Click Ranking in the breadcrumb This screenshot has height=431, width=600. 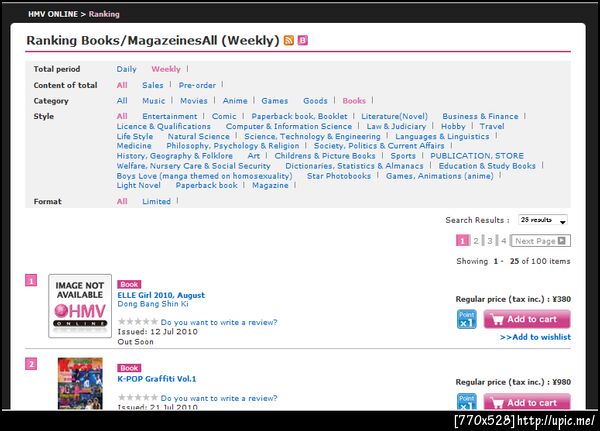[x=104, y=14]
